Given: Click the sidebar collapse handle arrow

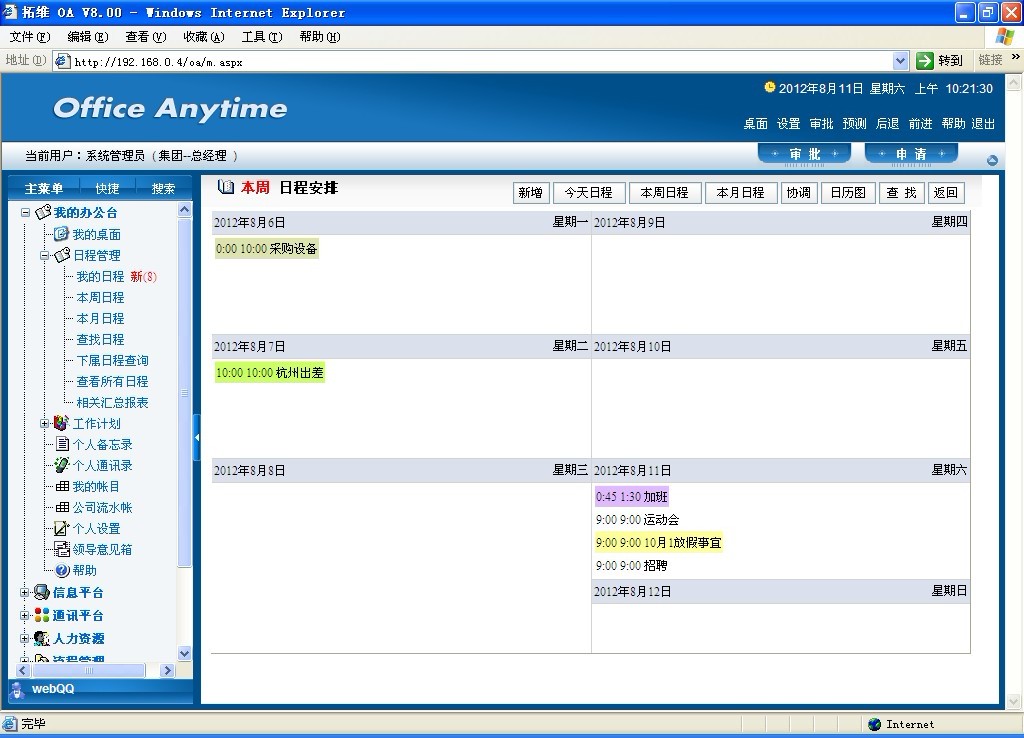Looking at the screenshot, I should pyautogui.click(x=196, y=437).
